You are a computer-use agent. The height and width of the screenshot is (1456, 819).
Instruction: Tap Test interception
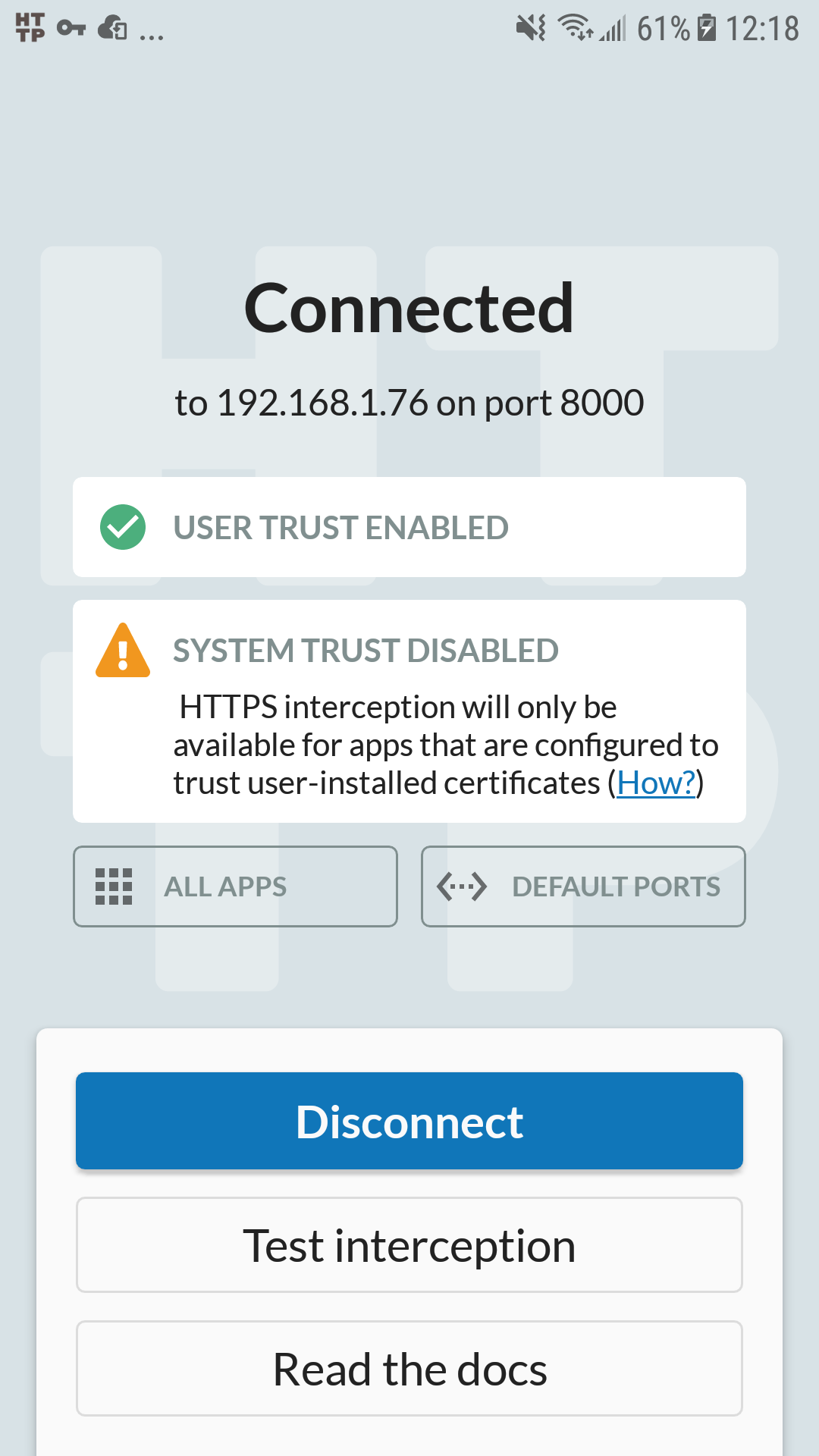[409, 1244]
